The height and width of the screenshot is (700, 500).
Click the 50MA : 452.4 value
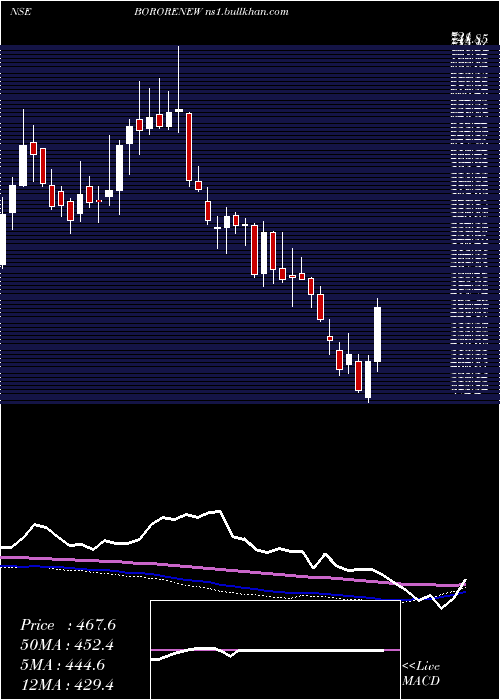[67, 645]
